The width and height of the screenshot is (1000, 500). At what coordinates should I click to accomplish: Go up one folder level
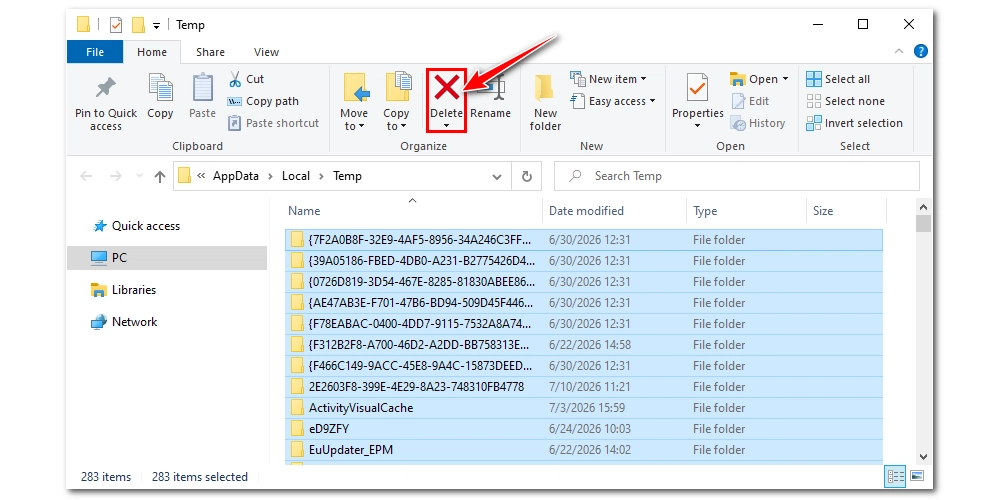click(159, 177)
